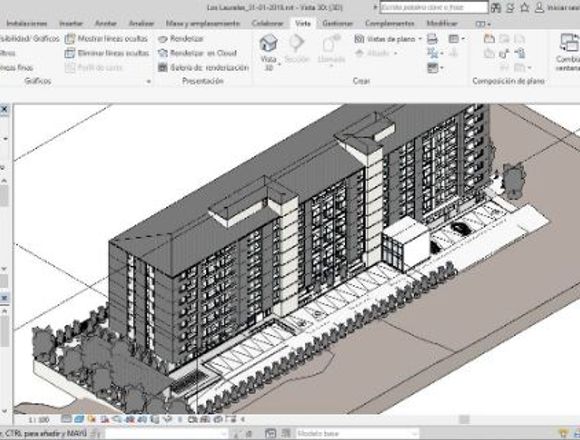Screen dimensions: 580x440
Task: Open the view scale 1:100 selector
Action: pos(39,420)
